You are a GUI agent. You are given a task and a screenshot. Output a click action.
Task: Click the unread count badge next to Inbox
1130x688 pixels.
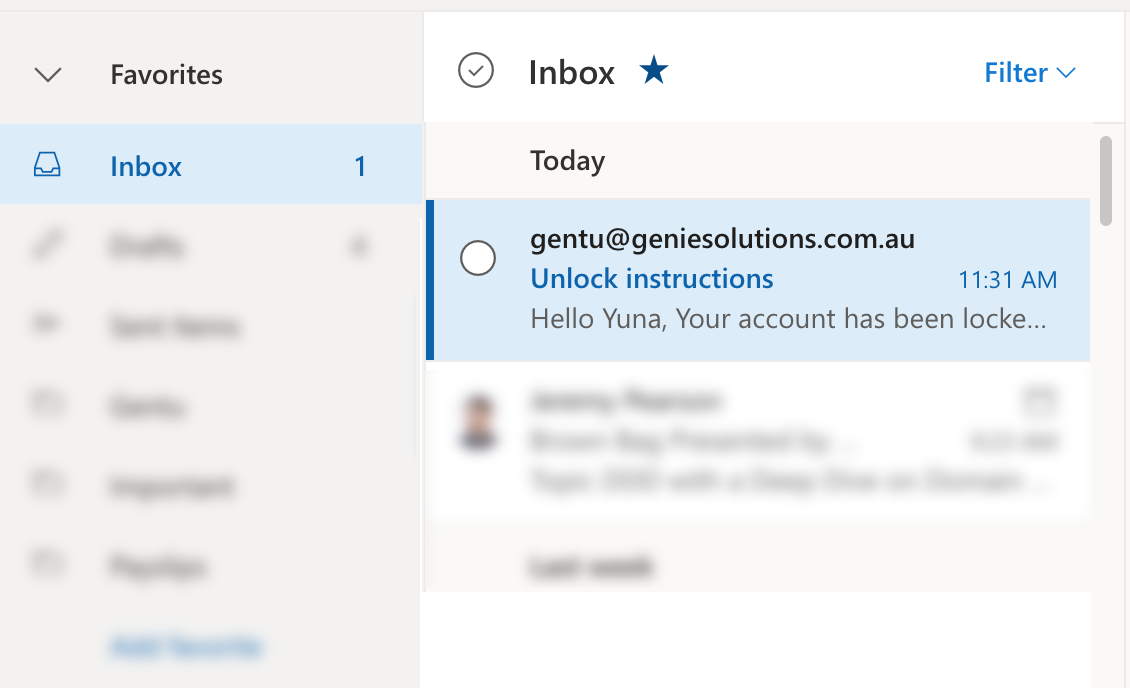[360, 166]
